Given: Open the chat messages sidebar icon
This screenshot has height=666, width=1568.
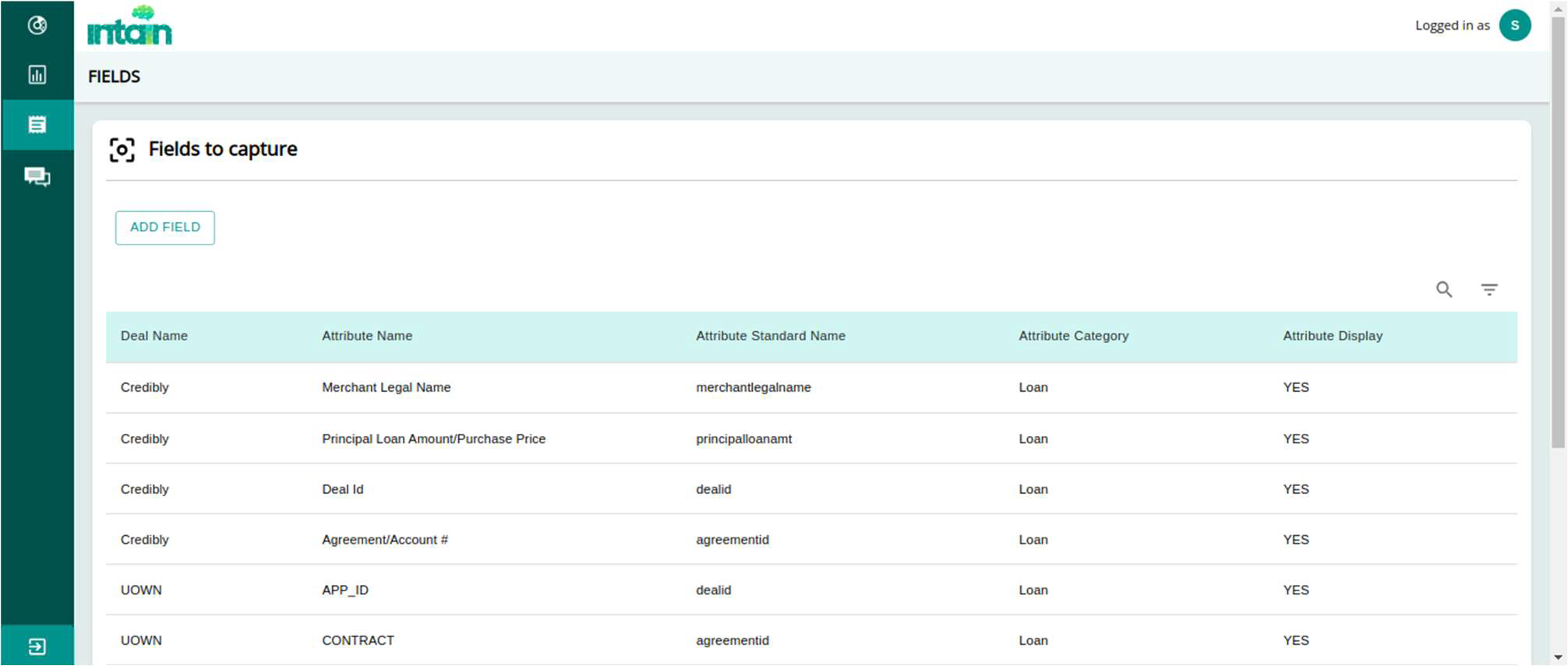Looking at the screenshot, I should click(x=37, y=177).
